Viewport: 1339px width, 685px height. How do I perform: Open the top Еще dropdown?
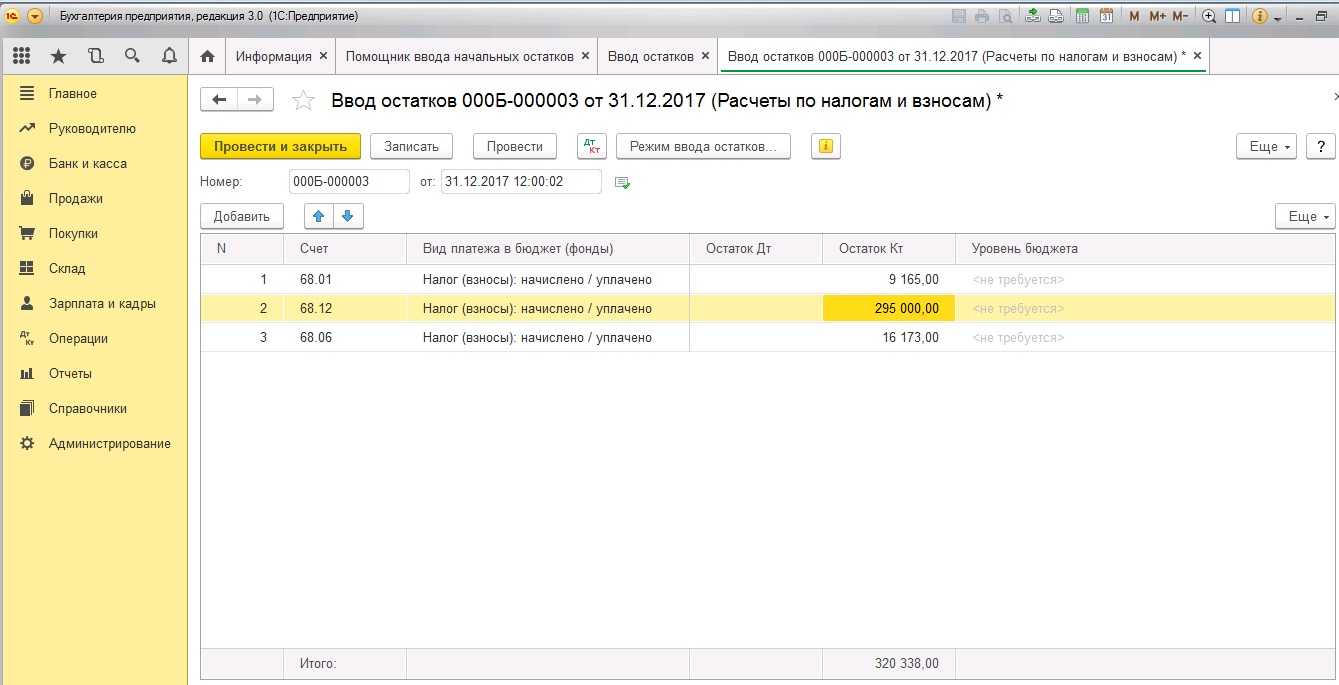[x=1266, y=146]
